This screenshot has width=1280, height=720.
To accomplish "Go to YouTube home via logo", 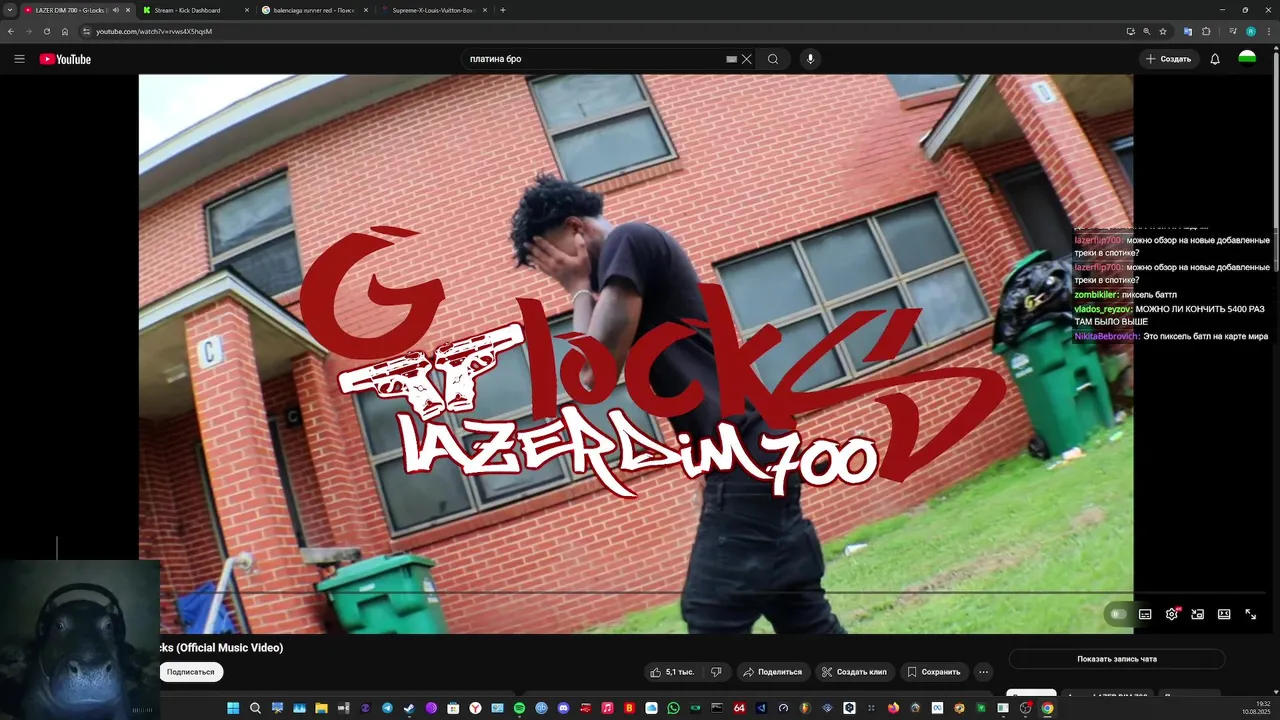I will point(65,59).
